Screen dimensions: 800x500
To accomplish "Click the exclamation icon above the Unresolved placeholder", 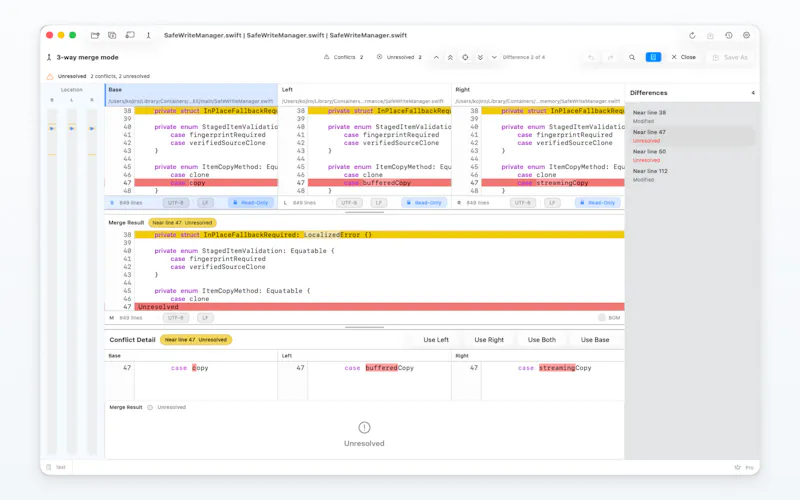I will coord(364,428).
